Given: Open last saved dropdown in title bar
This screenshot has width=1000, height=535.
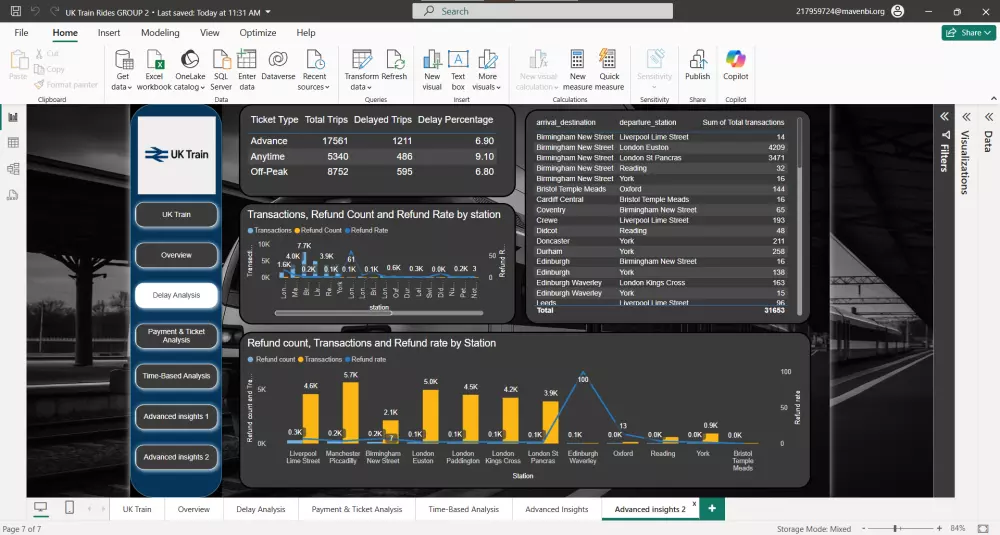Looking at the screenshot, I should tap(268, 12).
